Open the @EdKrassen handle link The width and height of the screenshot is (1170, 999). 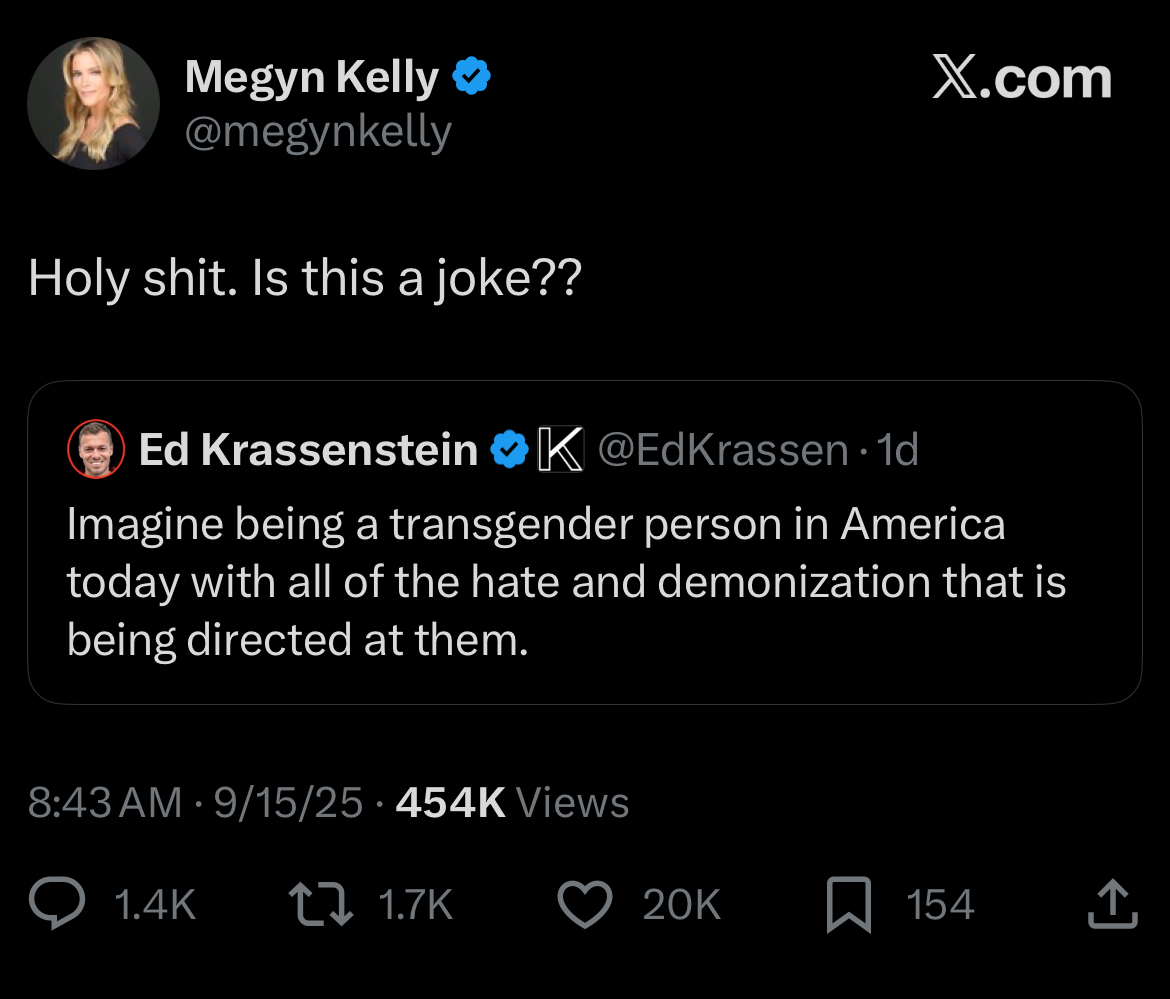tap(722, 450)
